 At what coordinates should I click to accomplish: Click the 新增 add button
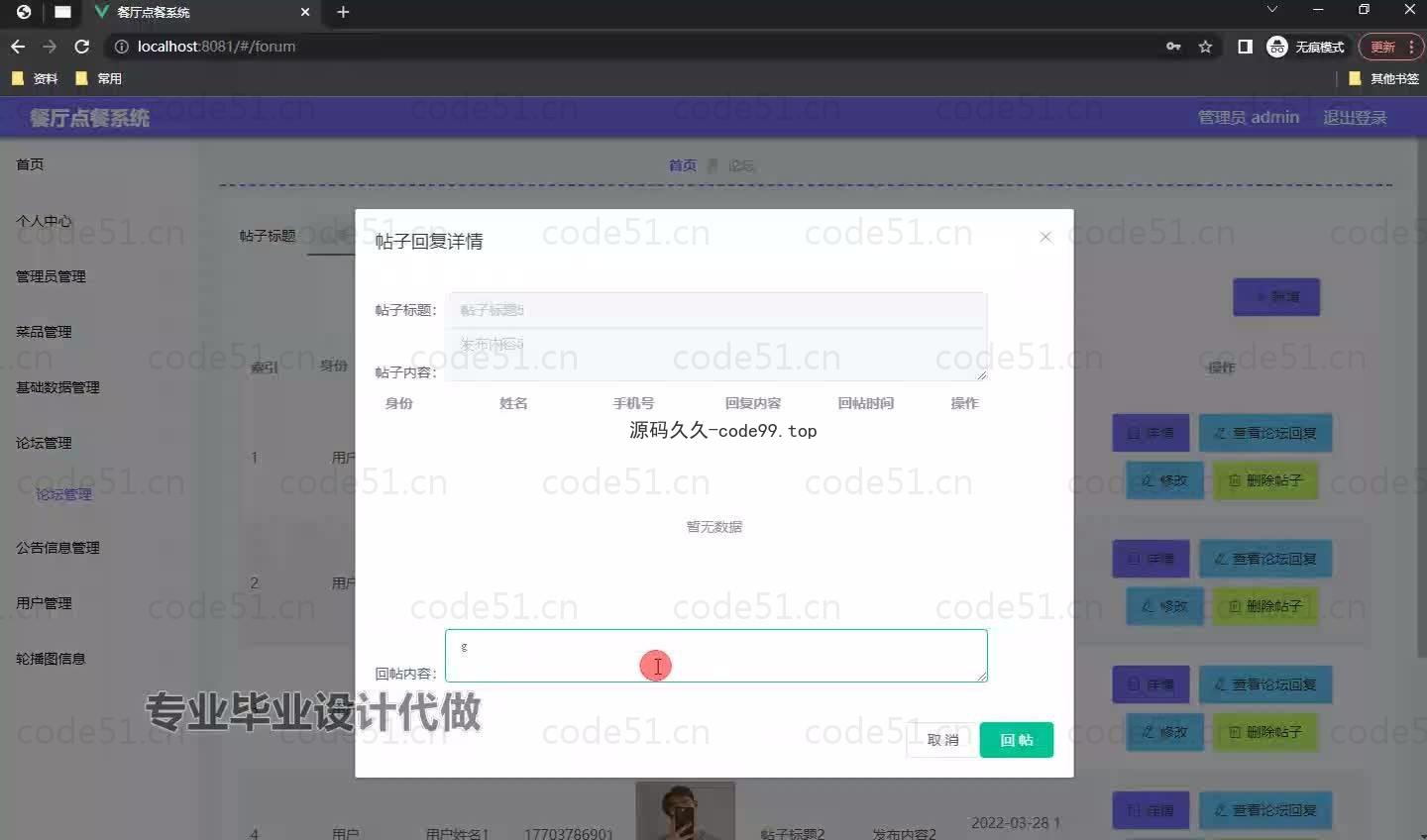(x=1276, y=296)
